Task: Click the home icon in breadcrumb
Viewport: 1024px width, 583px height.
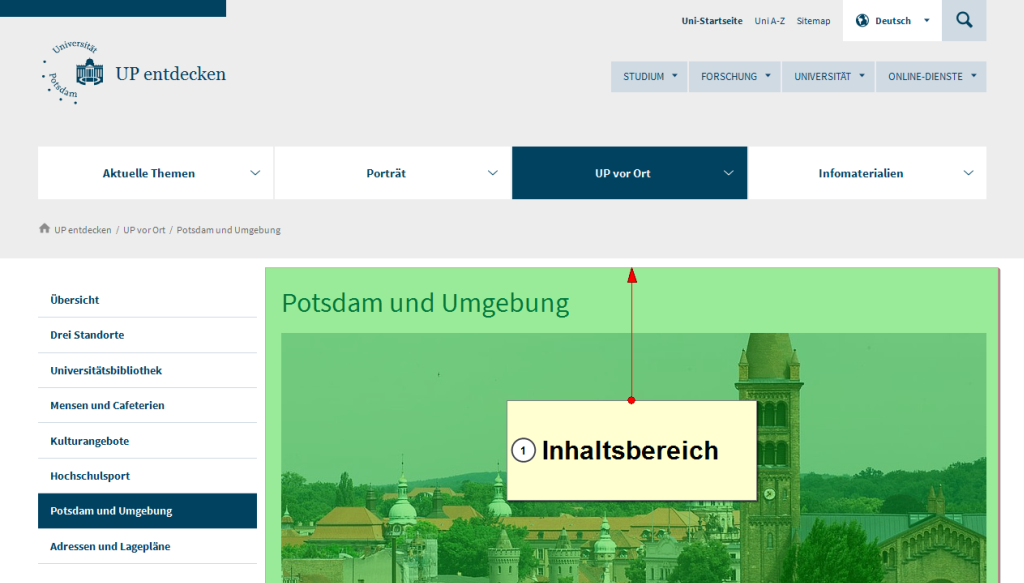Action: pyautogui.click(x=44, y=229)
